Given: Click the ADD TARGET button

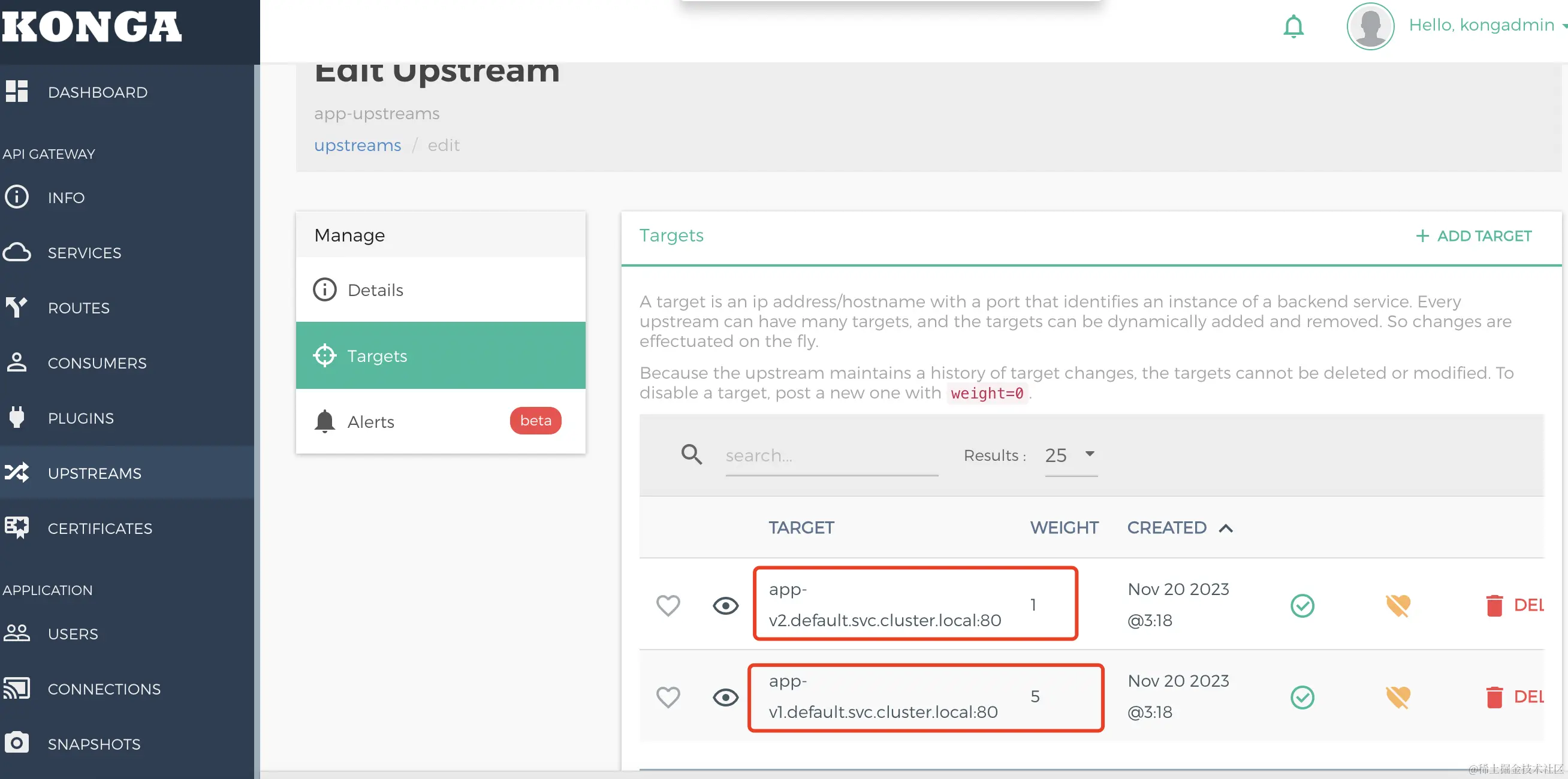Looking at the screenshot, I should tap(1473, 236).
